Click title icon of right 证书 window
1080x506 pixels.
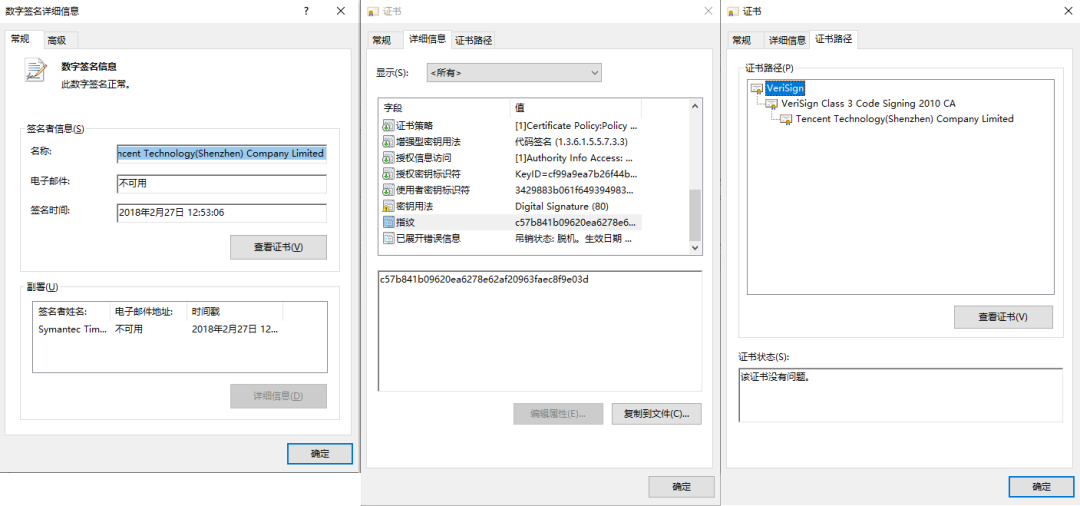pyautogui.click(x=733, y=11)
